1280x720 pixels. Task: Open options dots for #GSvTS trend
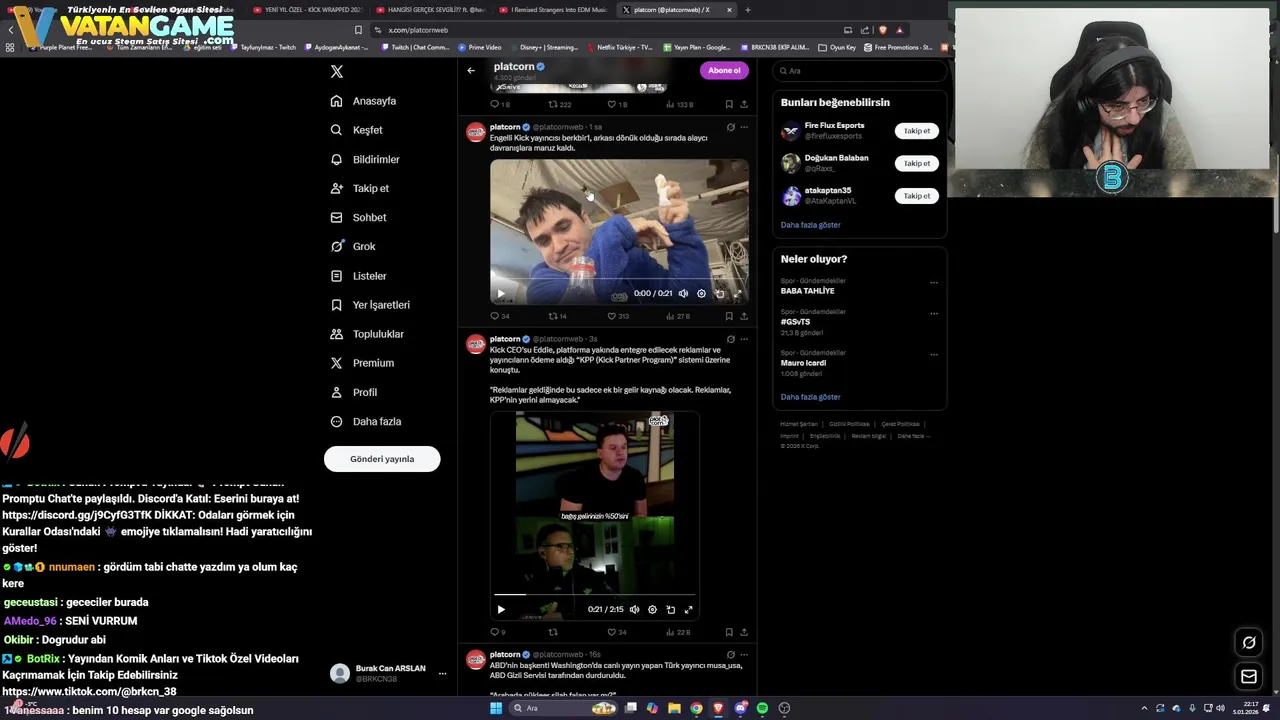(x=934, y=313)
